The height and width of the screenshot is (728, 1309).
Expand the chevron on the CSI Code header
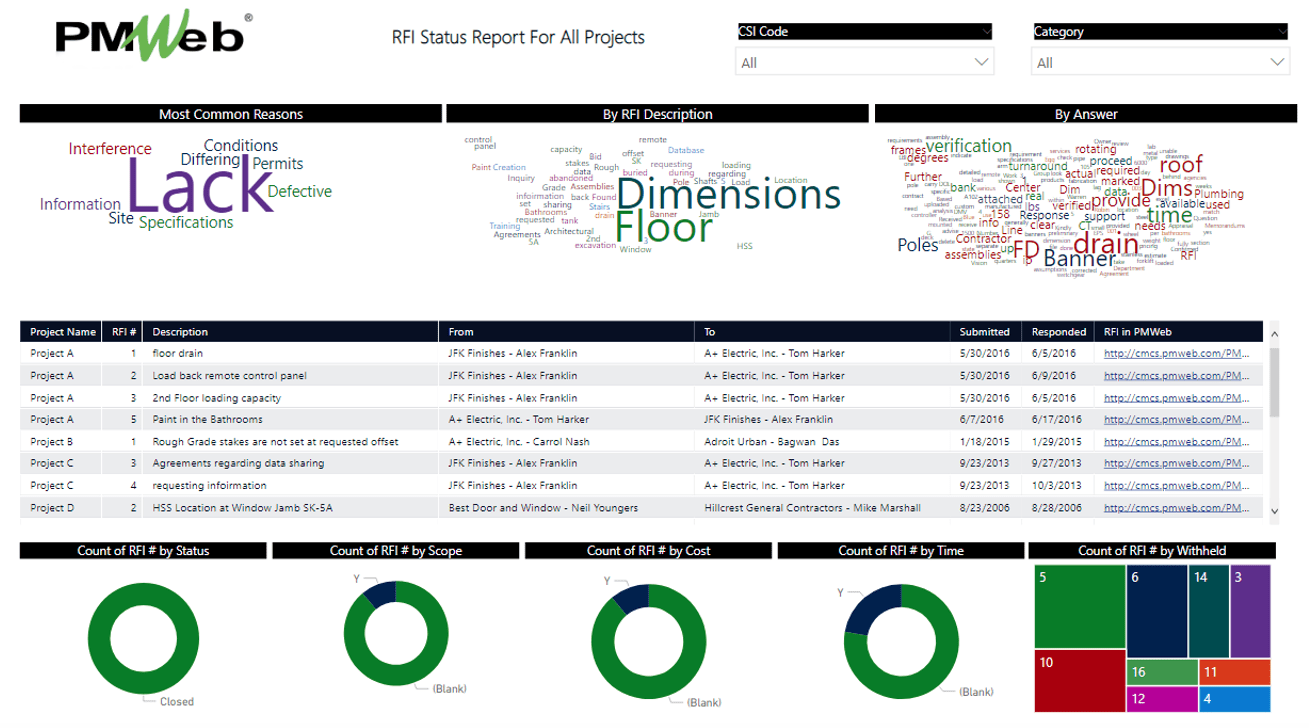986,31
